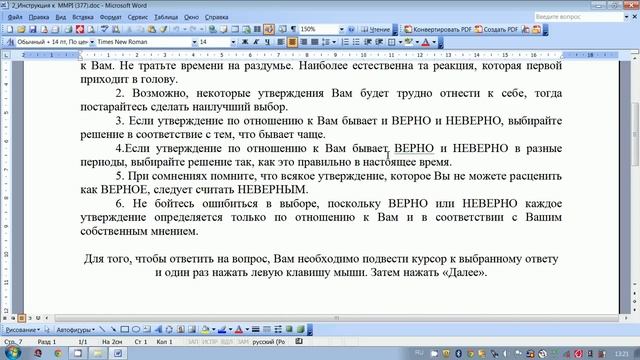Image resolution: width=640 pixels, height=360 pixels.
Task: Open the Формат menu
Action: 111,17
